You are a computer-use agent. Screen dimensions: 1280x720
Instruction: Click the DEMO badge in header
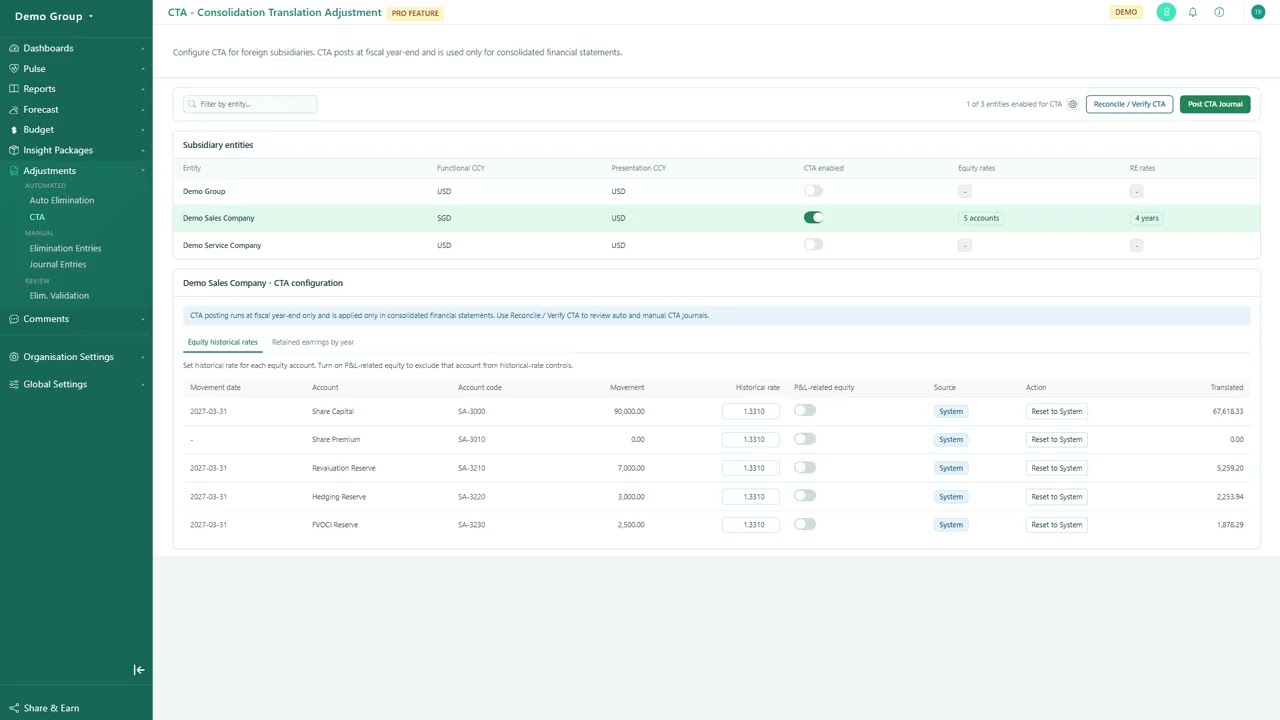pos(1126,12)
